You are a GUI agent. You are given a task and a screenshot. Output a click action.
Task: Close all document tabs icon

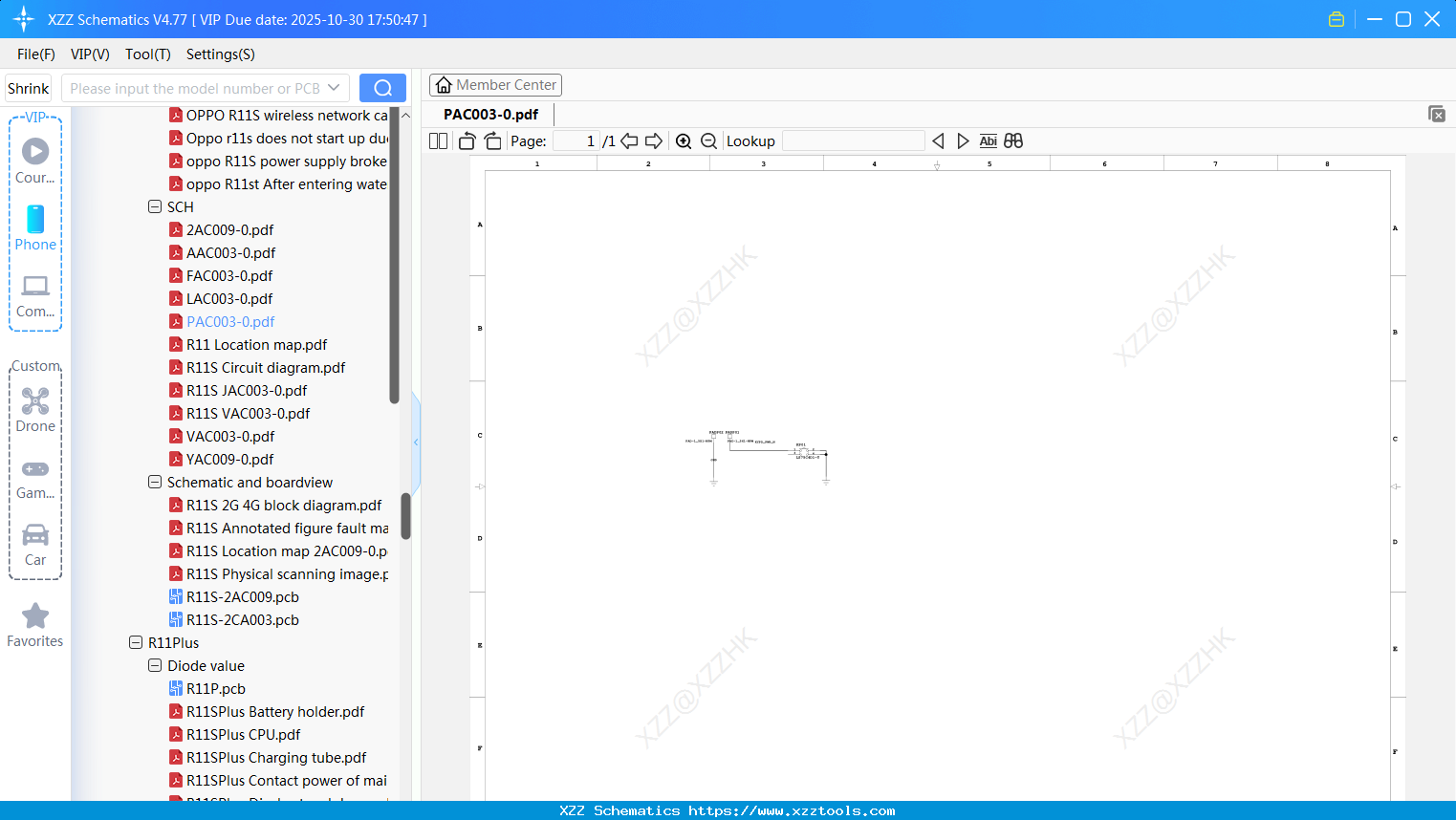[x=1436, y=114]
